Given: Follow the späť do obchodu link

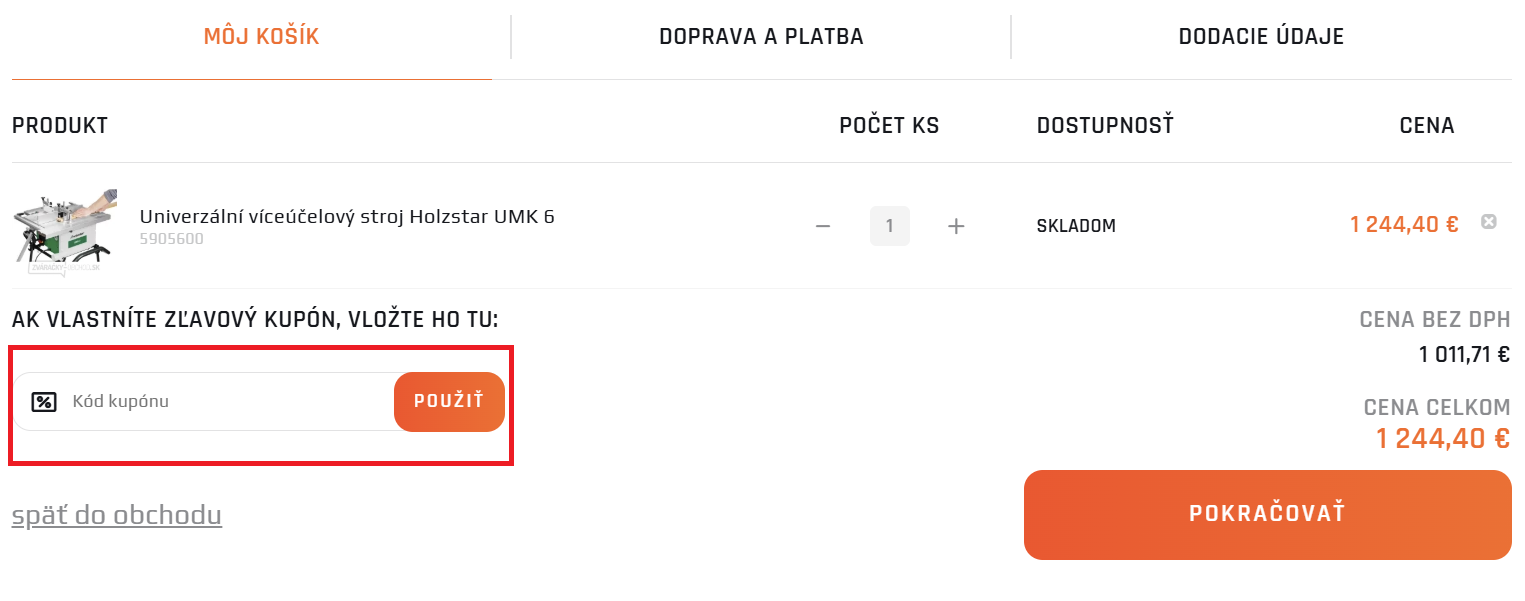Looking at the screenshot, I should pos(116,515).
